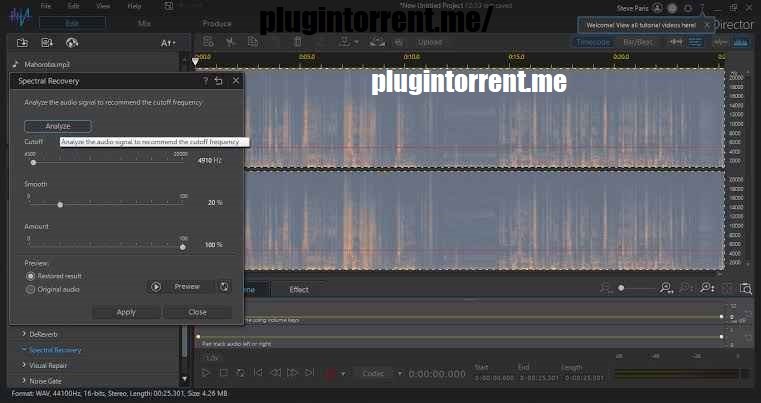Click the Preview button
The image size is (761, 403).
click(x=187, y=287)
